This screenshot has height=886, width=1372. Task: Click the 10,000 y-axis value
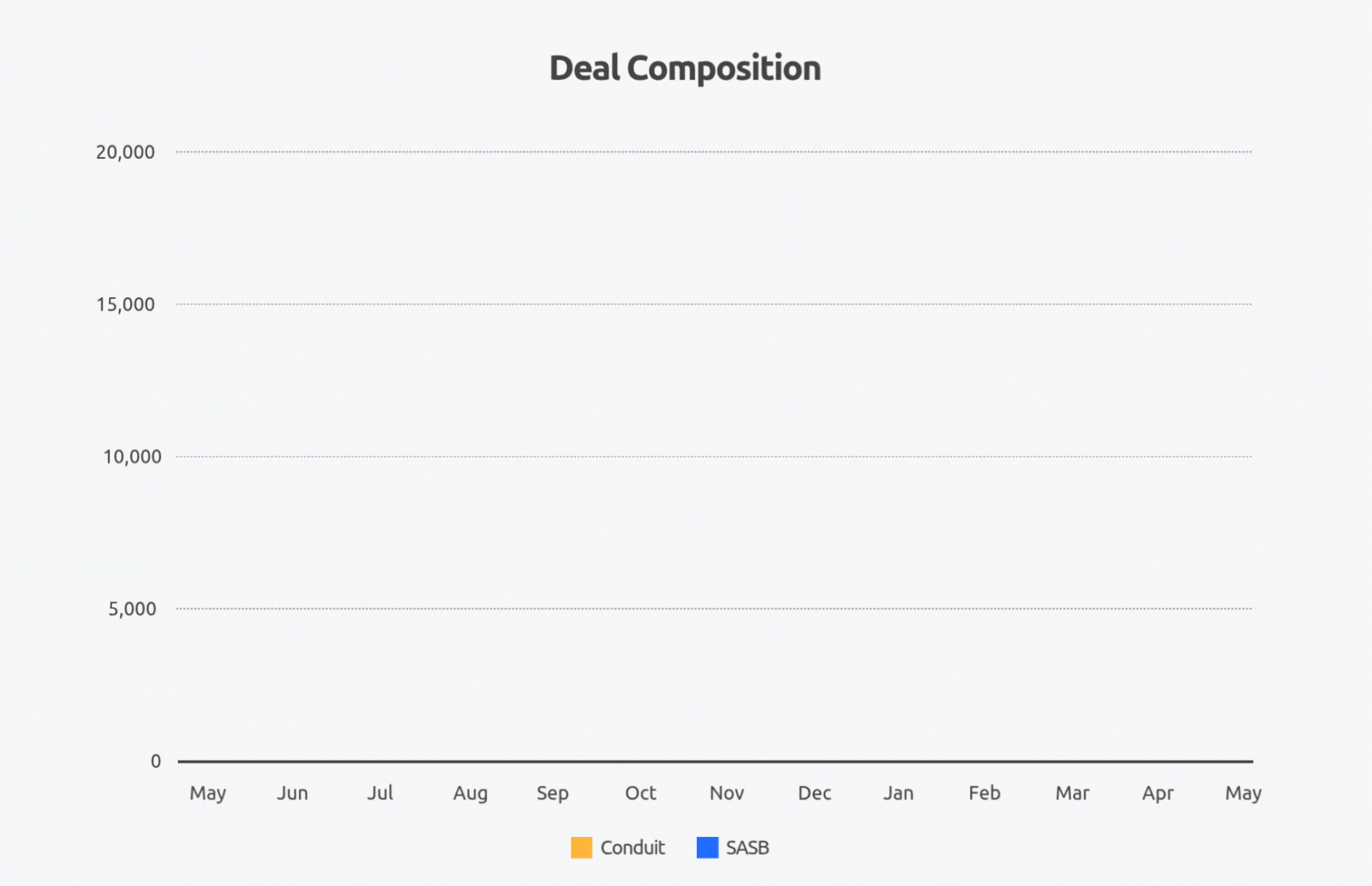132,457
